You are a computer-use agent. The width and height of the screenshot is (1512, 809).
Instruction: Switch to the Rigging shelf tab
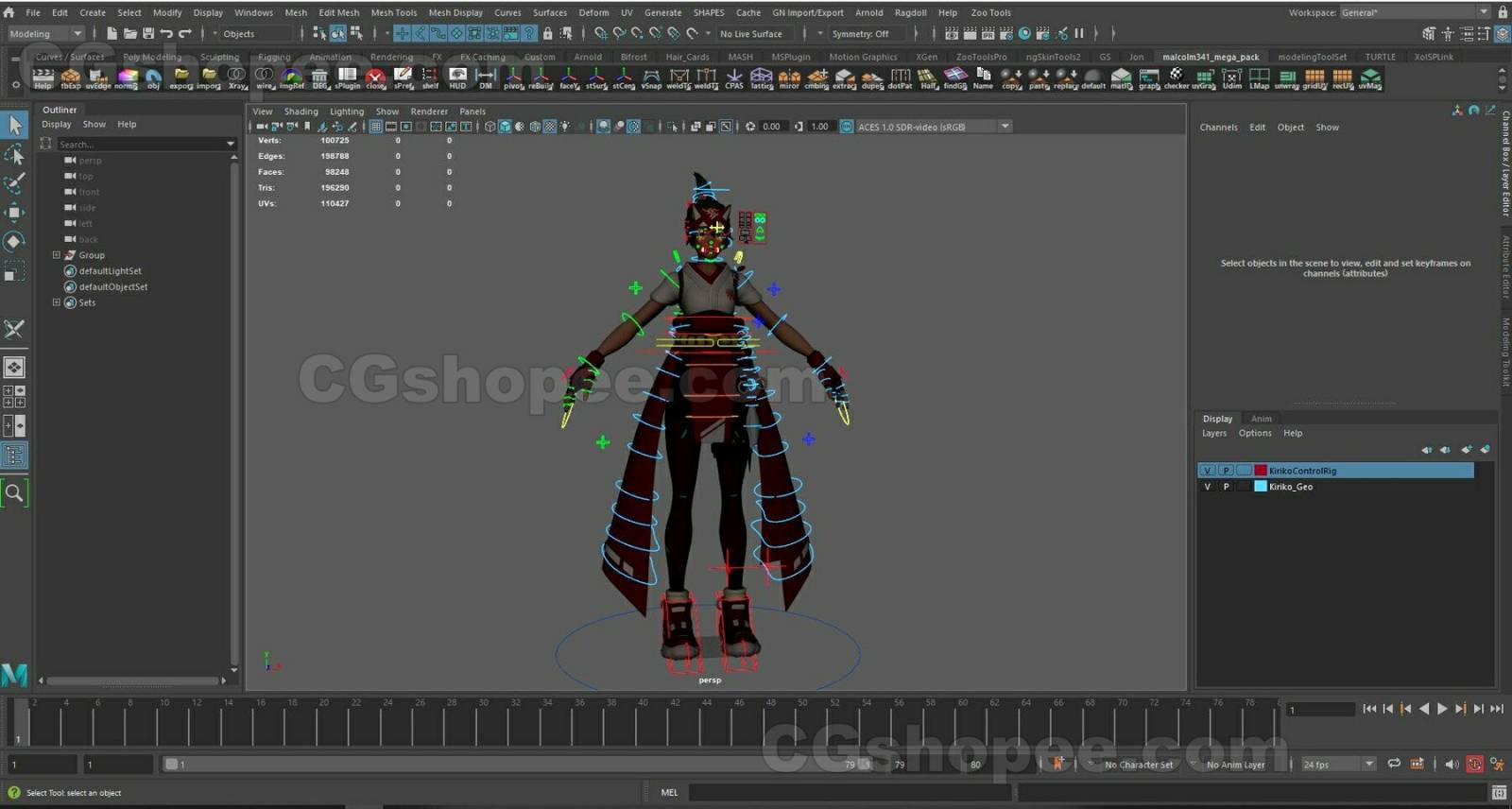point(274,57)
